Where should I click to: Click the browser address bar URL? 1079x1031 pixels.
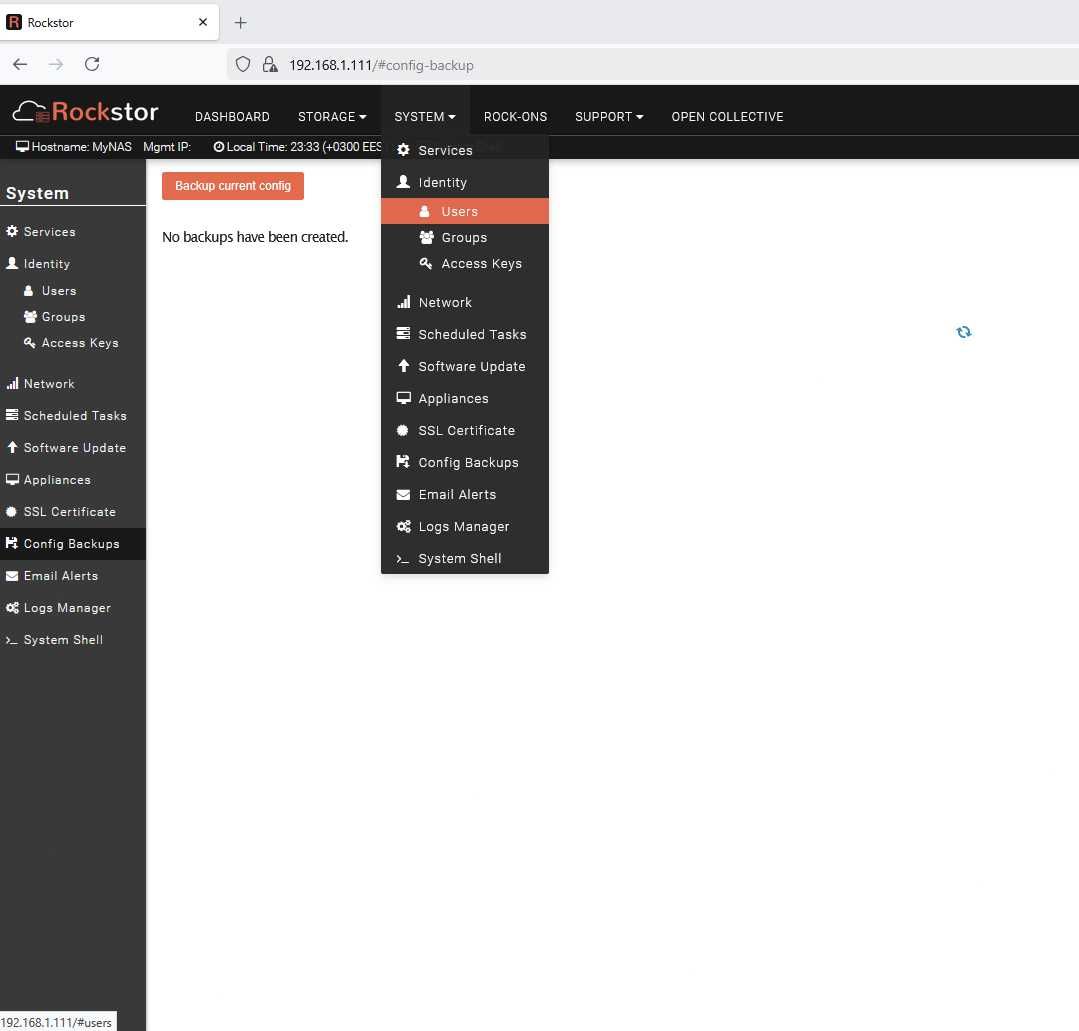coord(381,65)
